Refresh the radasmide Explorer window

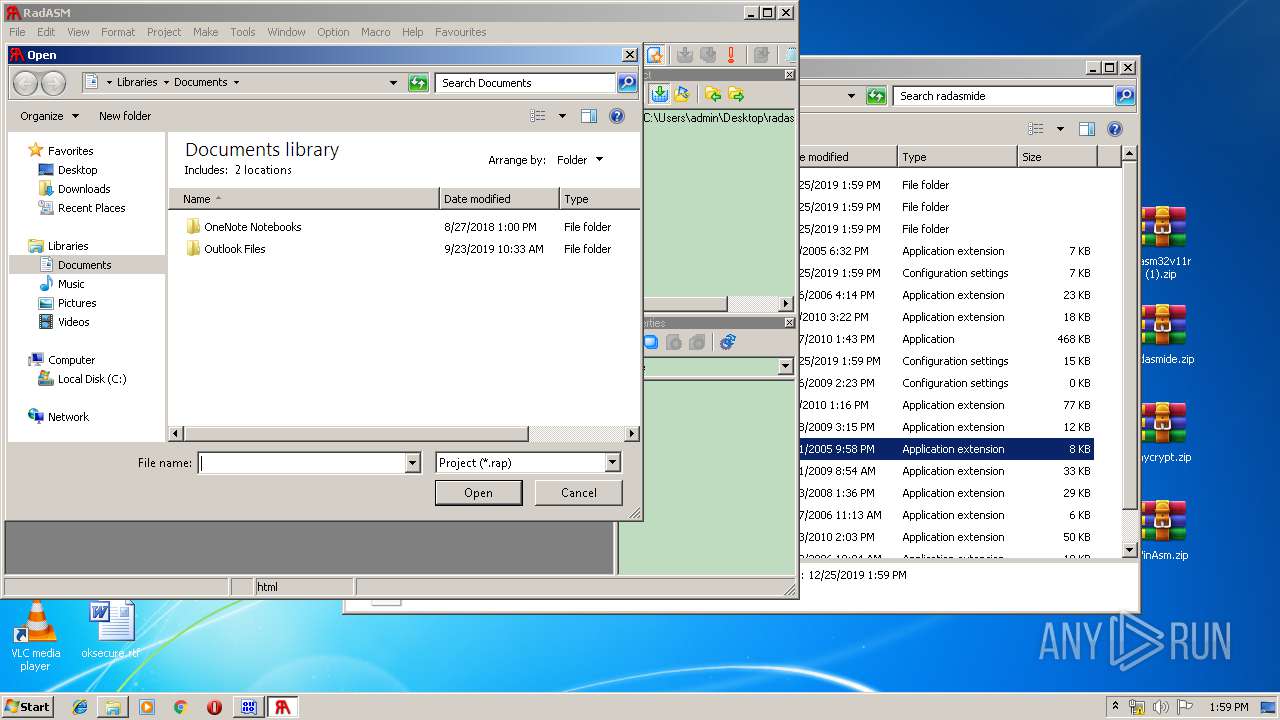pos(876,96)
